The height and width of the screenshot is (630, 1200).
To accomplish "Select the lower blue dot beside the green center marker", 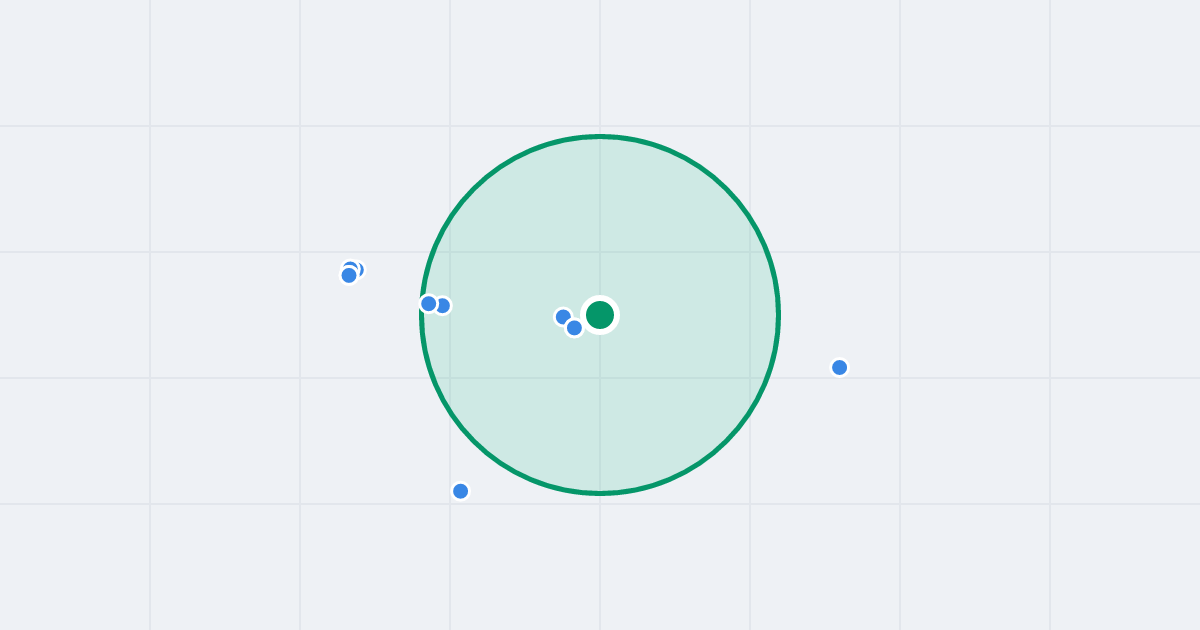I will pos(574,328).
